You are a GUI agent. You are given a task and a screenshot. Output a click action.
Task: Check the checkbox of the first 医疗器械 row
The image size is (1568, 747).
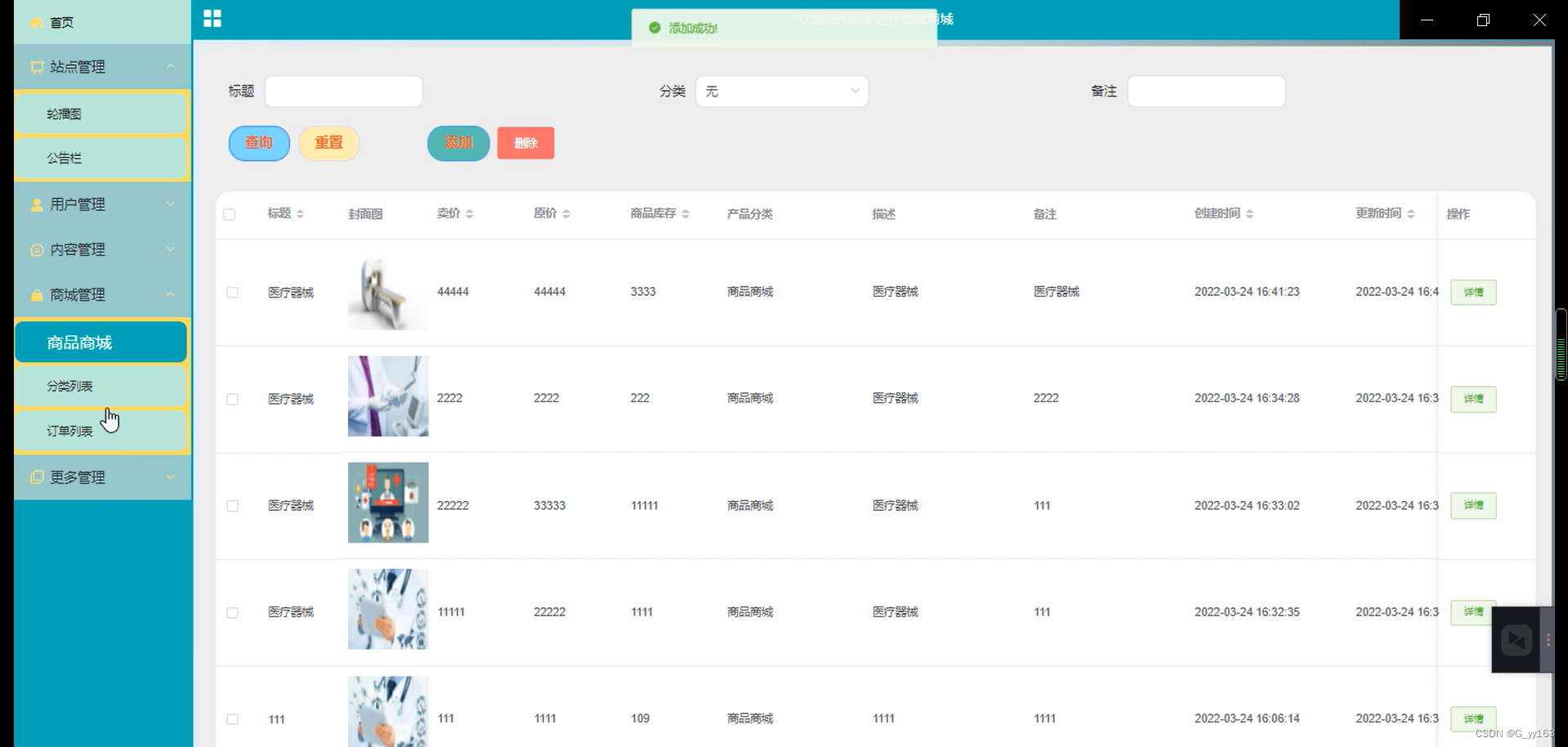[x=232, y=293]
